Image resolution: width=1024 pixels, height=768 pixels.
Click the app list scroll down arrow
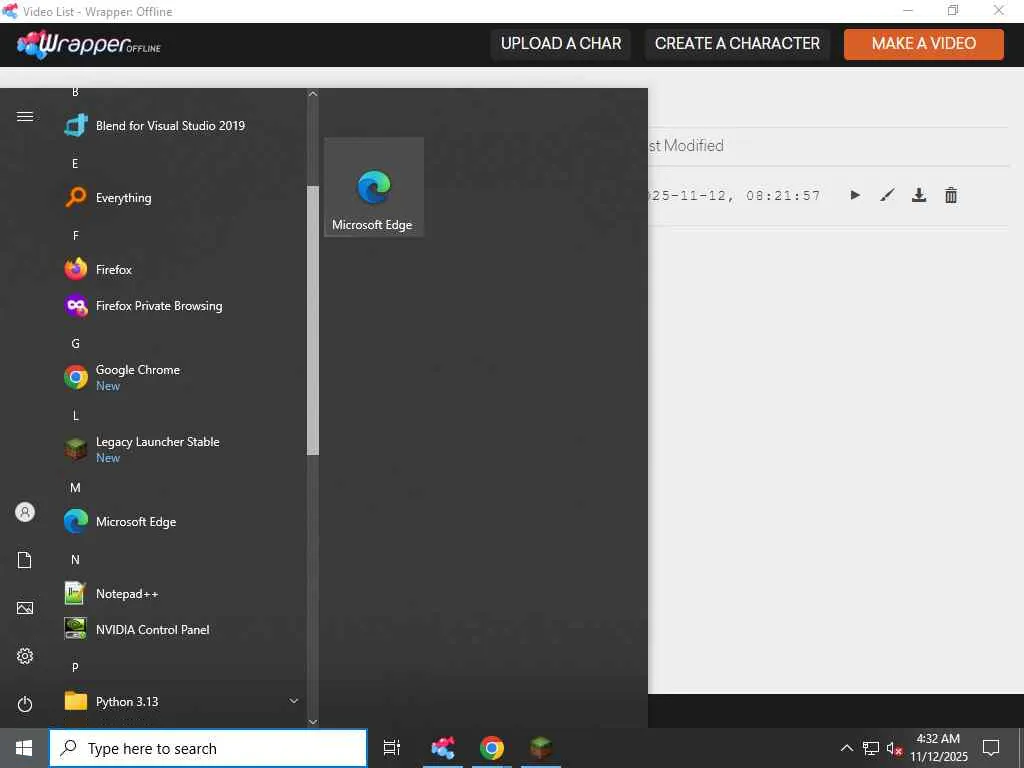[313, 722]
